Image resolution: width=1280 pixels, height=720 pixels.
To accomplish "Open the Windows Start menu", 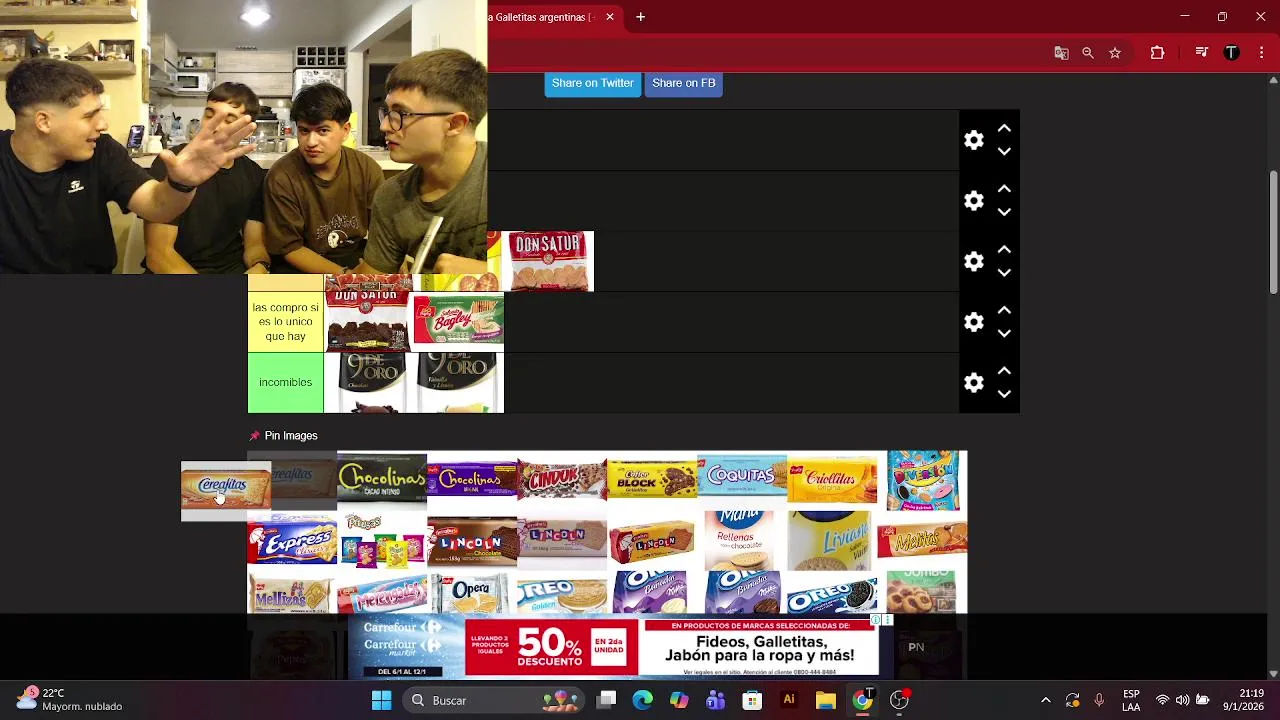I will [382, 700].
